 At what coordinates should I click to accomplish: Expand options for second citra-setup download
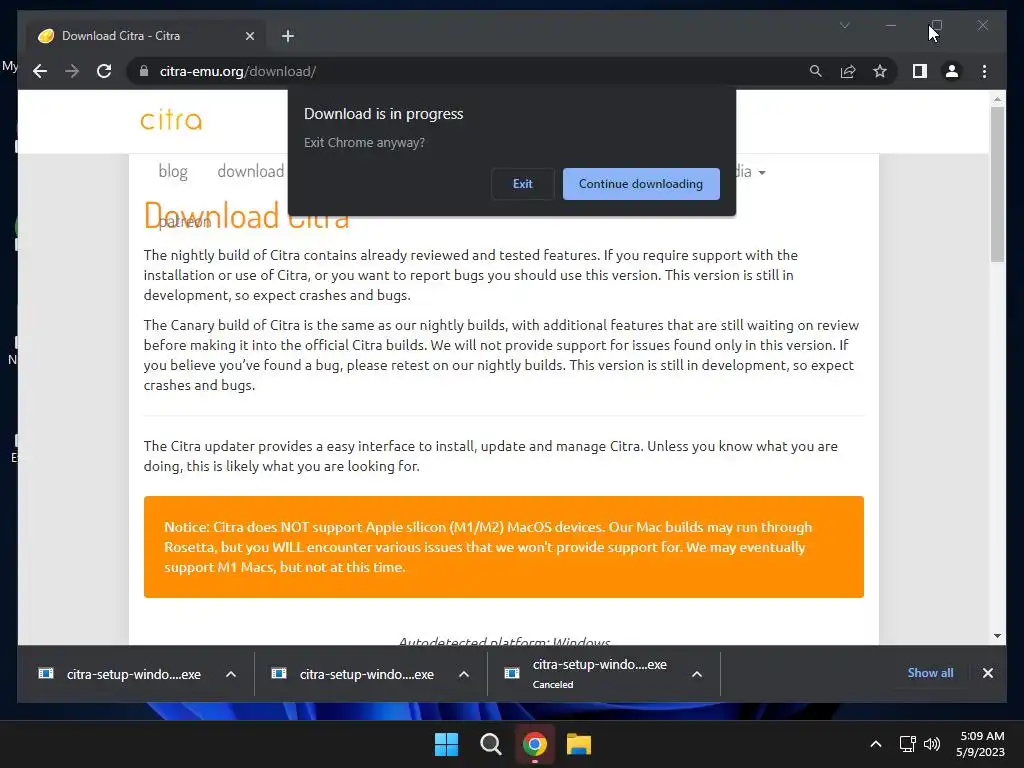(464, 674)
